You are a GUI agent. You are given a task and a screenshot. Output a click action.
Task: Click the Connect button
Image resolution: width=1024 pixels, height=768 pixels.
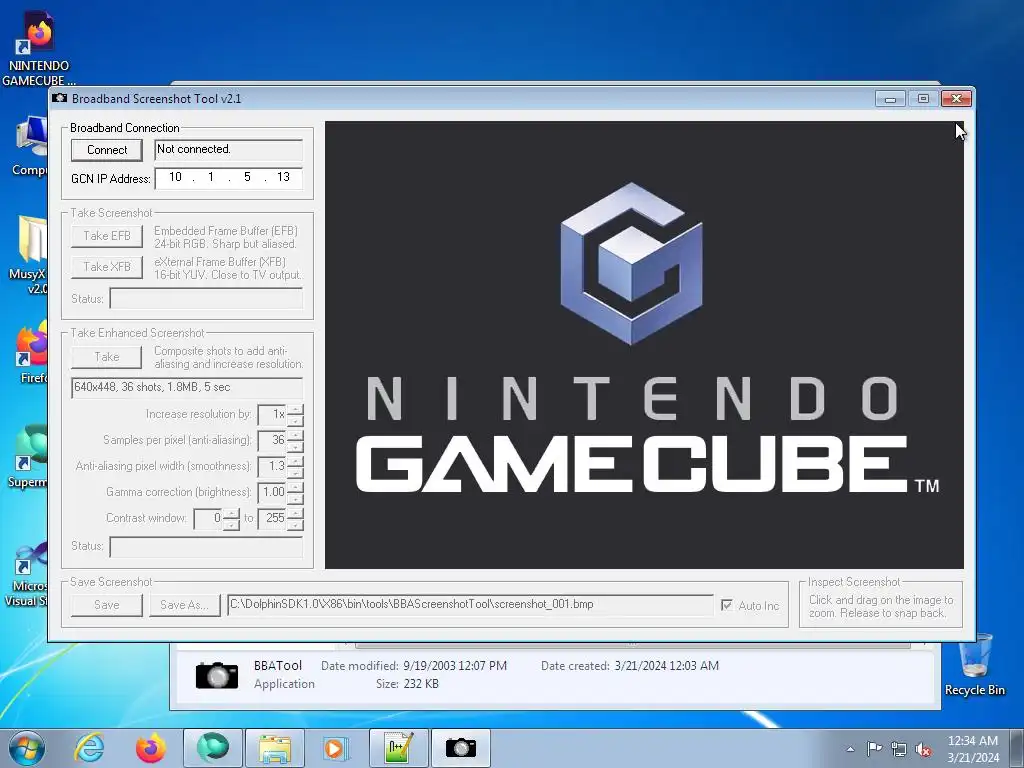106,150
